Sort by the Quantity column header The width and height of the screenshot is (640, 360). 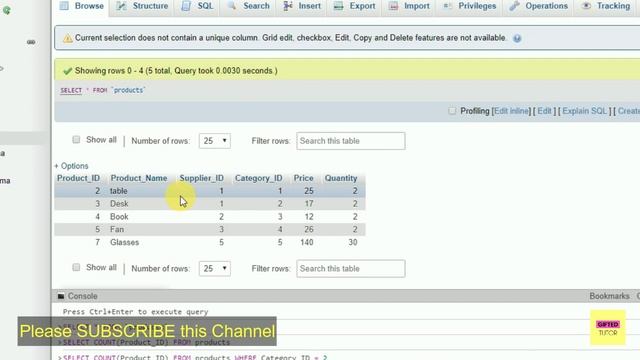tap(341, 178)
